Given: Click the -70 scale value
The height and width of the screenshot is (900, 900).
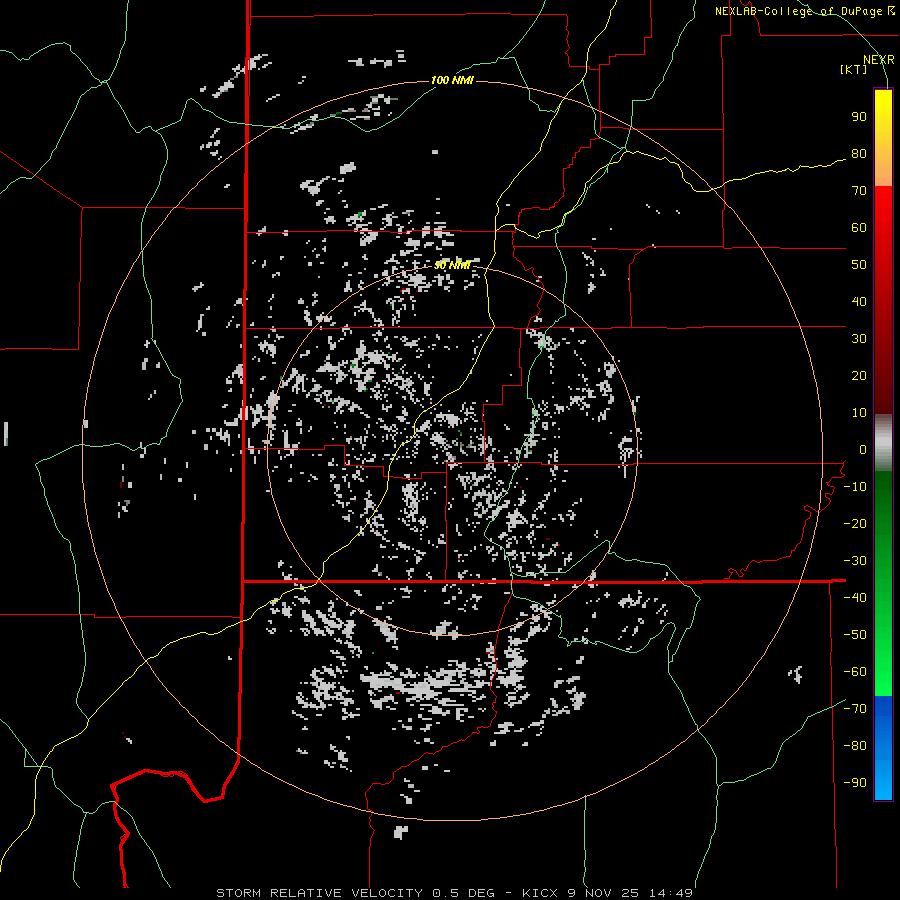Looking at the screenshot, I should (855, 709).
